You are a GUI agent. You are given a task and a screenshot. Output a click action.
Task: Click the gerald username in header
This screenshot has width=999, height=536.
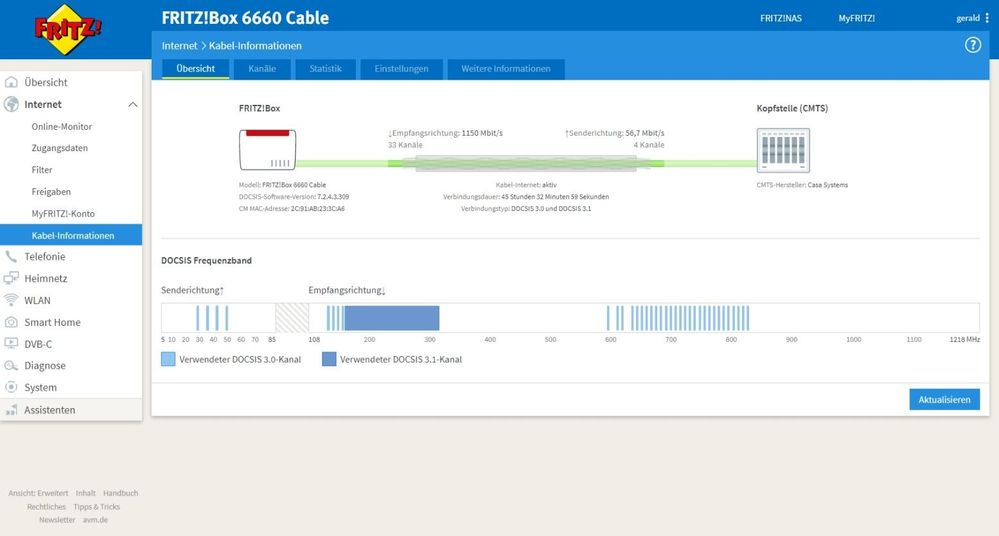(x=968, y=18)
